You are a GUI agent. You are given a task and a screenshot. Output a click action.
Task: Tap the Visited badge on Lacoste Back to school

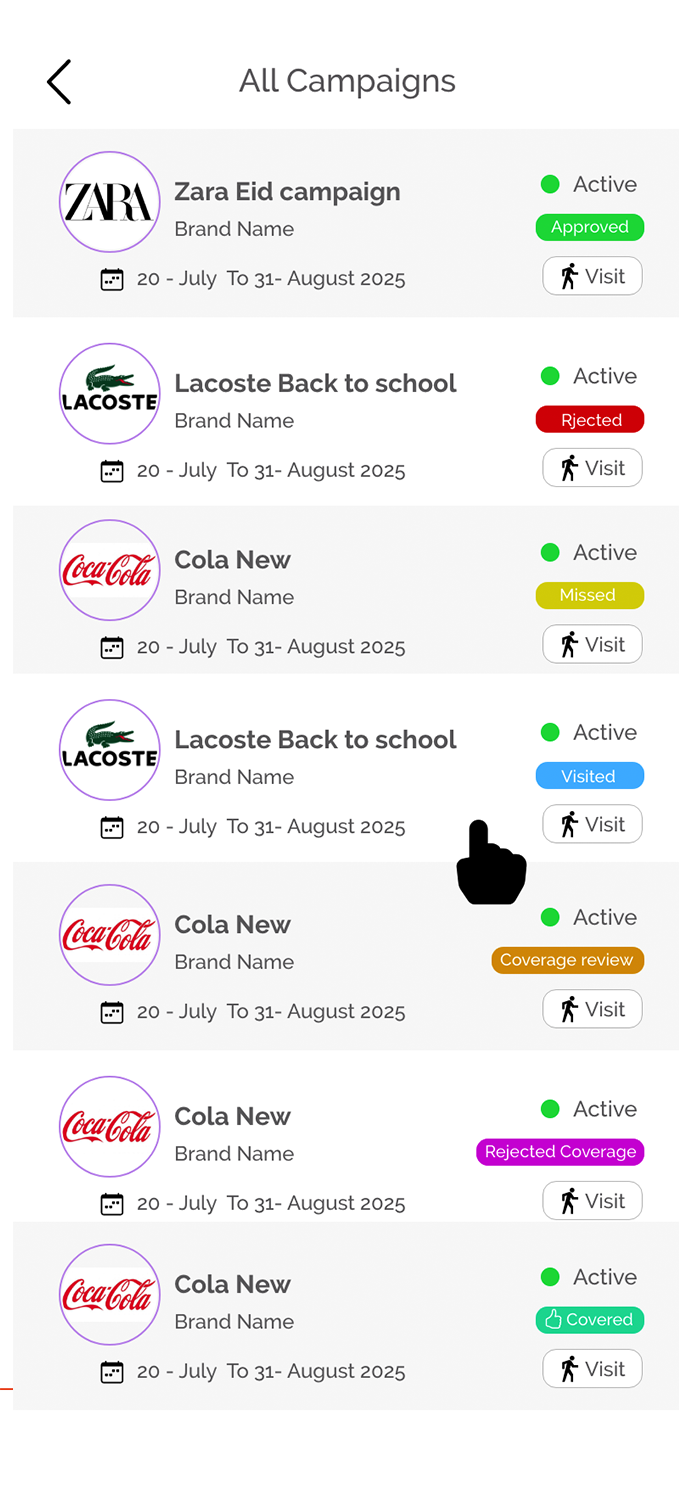590,775
